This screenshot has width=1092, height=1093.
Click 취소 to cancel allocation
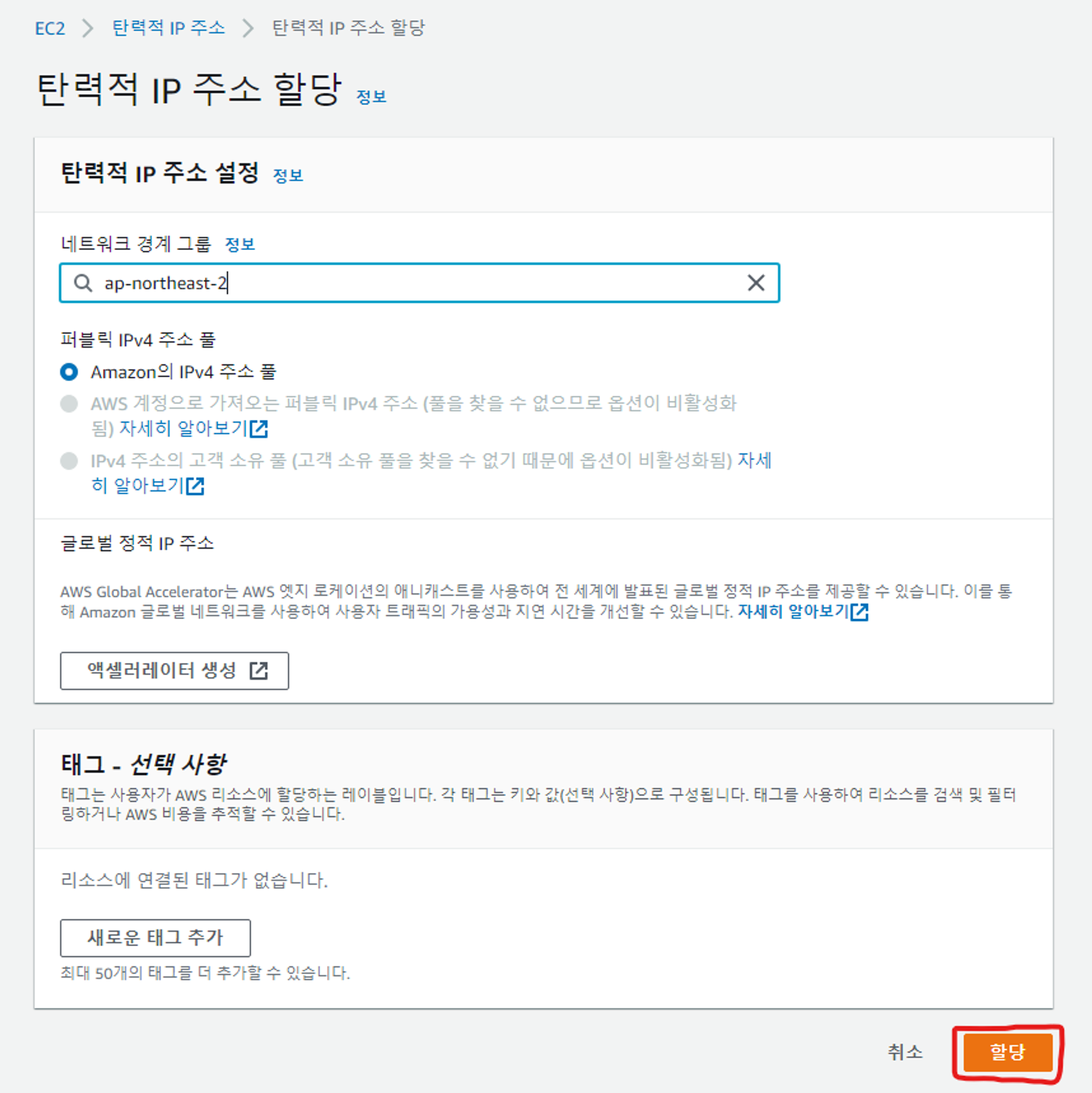click(905, 1052)
